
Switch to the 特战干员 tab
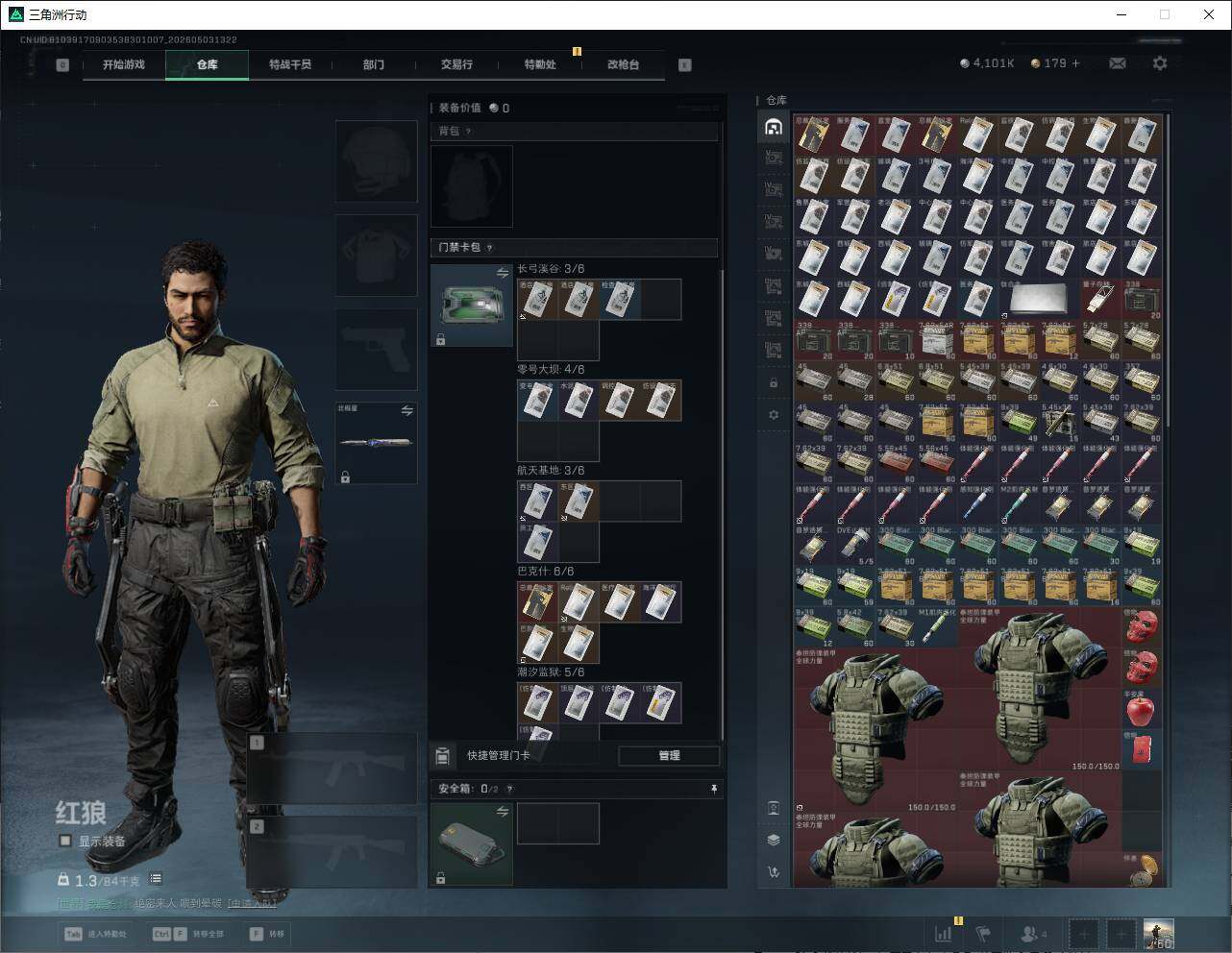coord(290,64)
